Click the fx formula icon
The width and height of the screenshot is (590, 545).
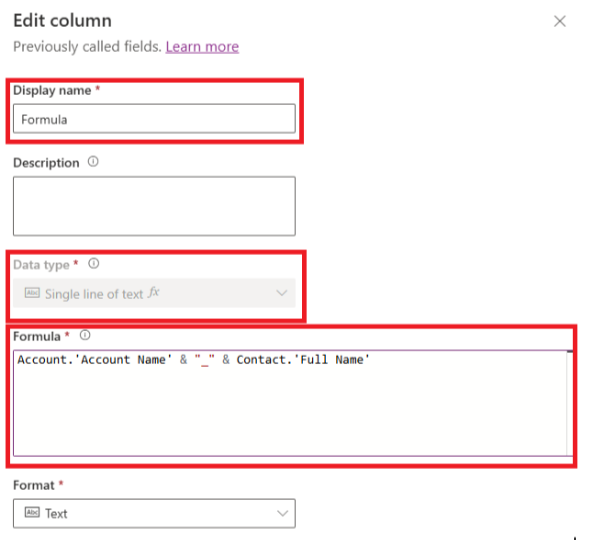click(x=154, y=292)
